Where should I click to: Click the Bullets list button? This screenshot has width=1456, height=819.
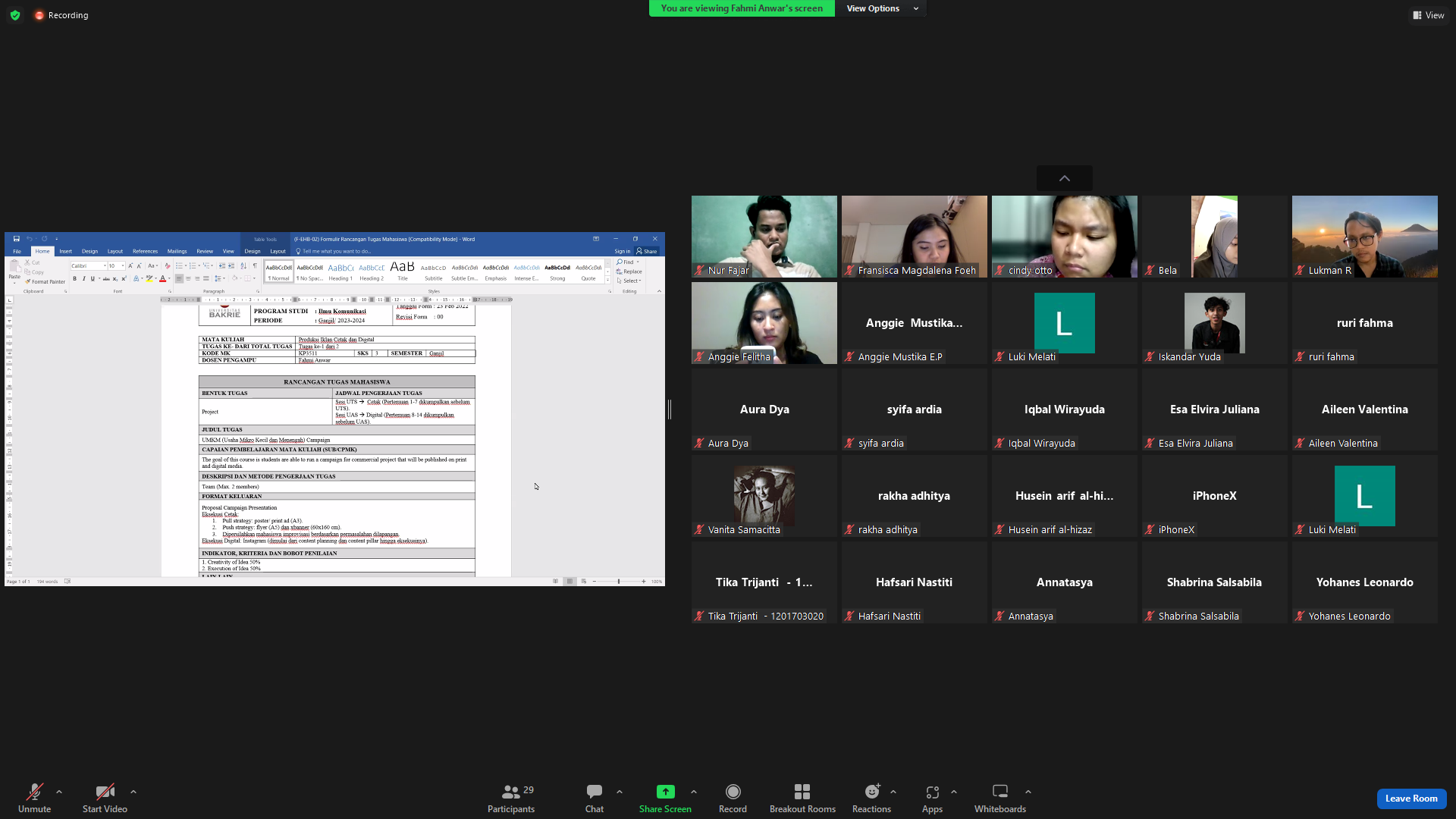(x=179, y=265)
